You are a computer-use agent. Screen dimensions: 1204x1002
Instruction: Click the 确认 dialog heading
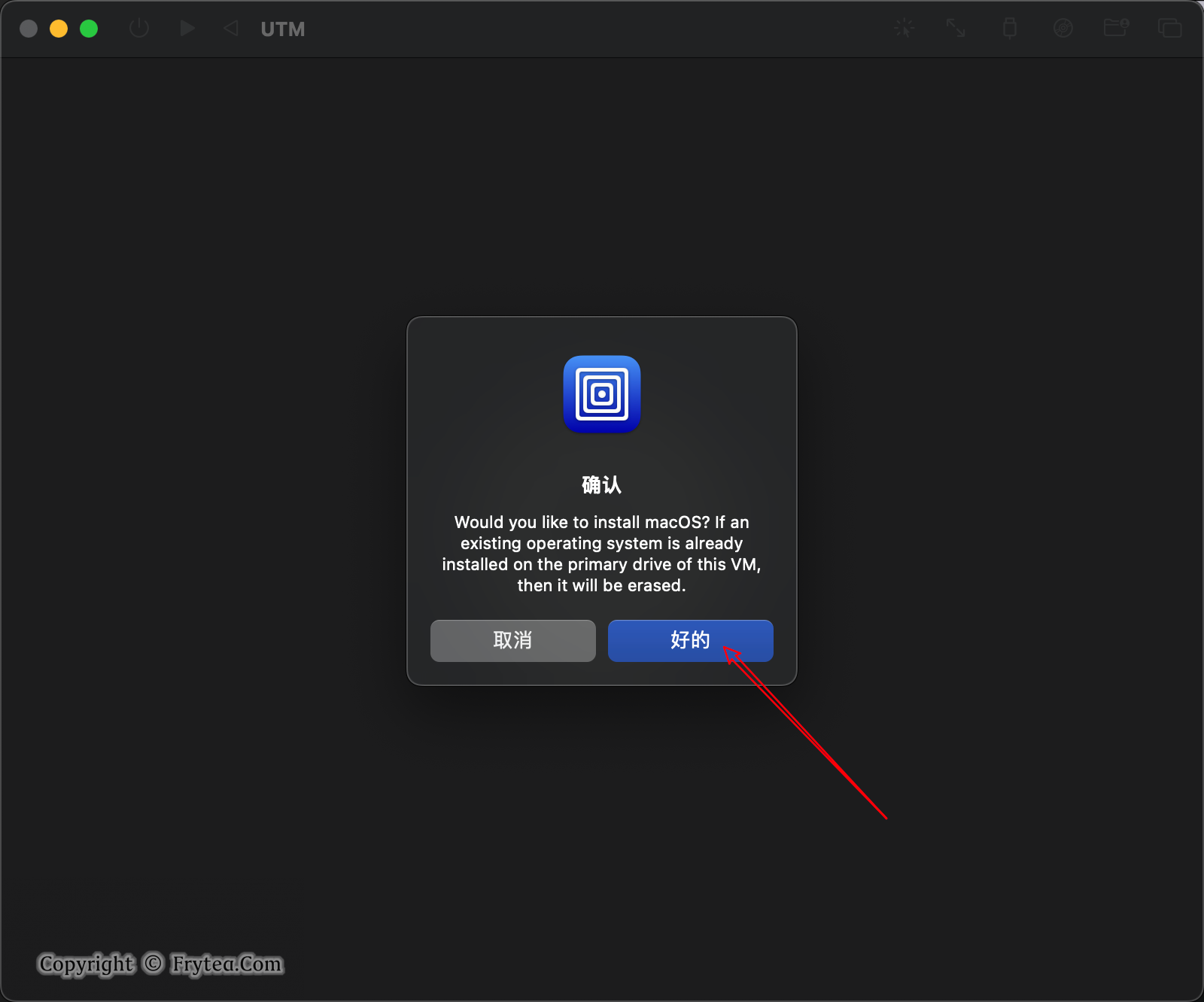[x=602, y=485]
